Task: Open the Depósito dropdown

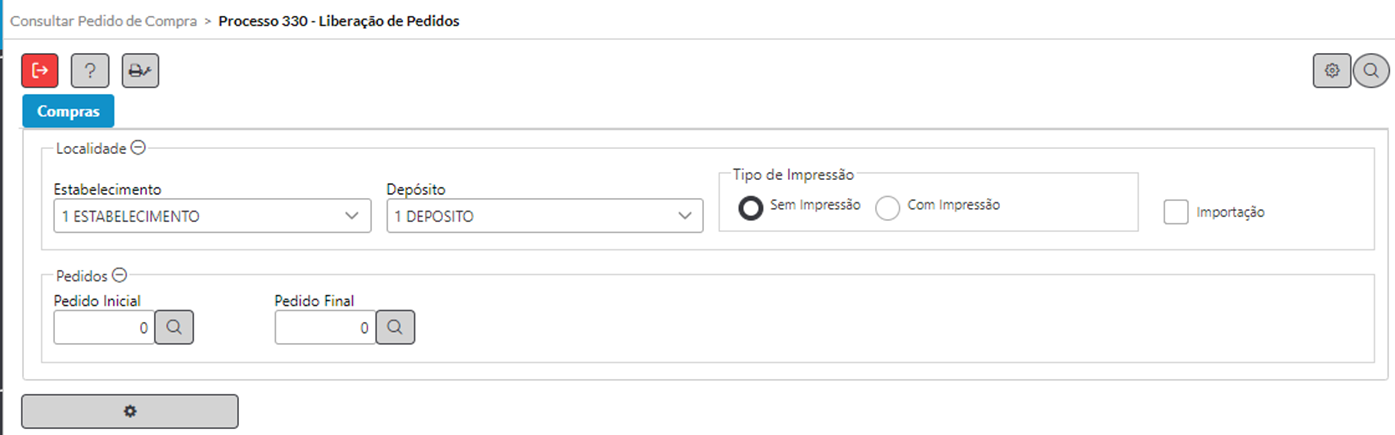Action: tap(545, 216)
